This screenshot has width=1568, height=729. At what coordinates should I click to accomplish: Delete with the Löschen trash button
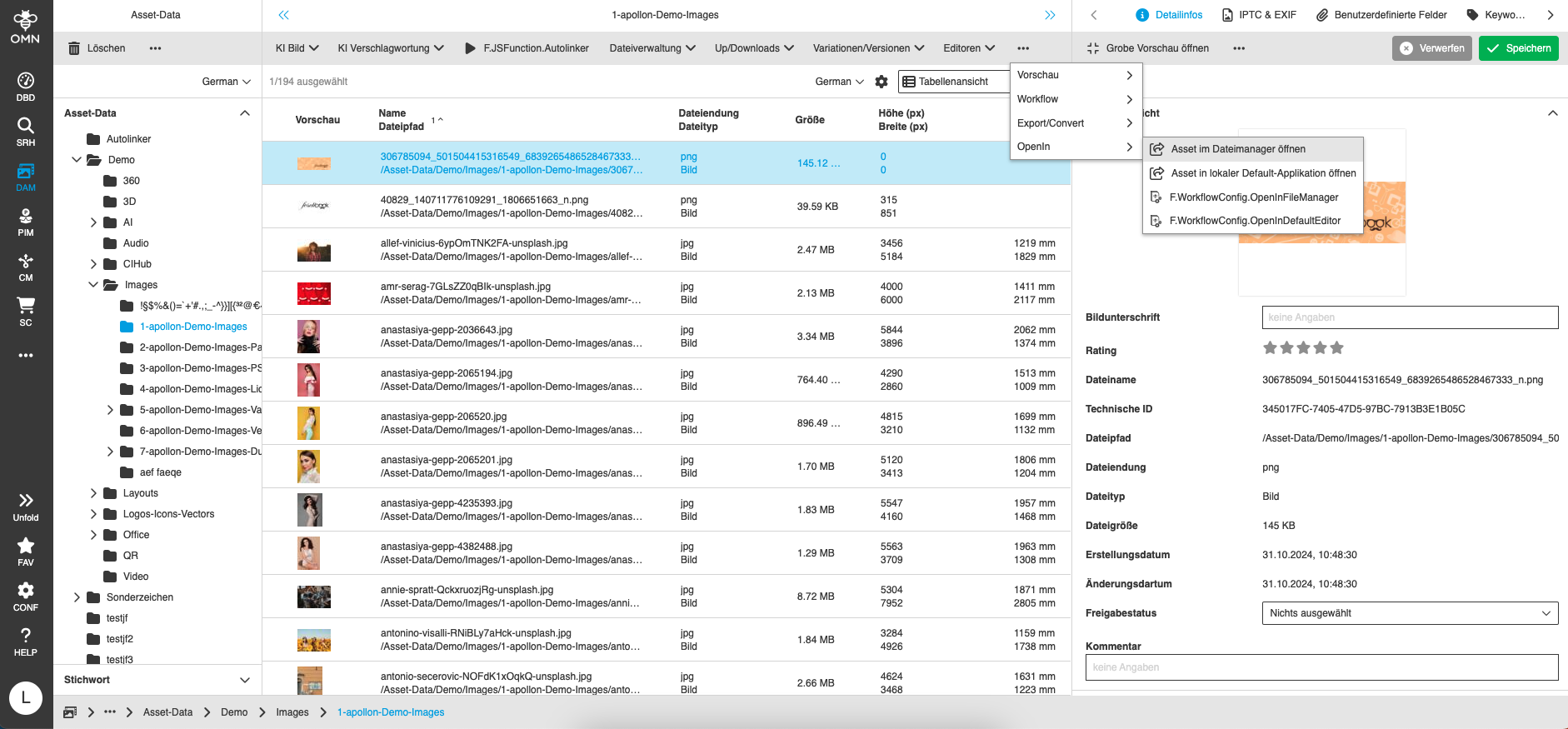pyautogui.click(x=97, y=48)
